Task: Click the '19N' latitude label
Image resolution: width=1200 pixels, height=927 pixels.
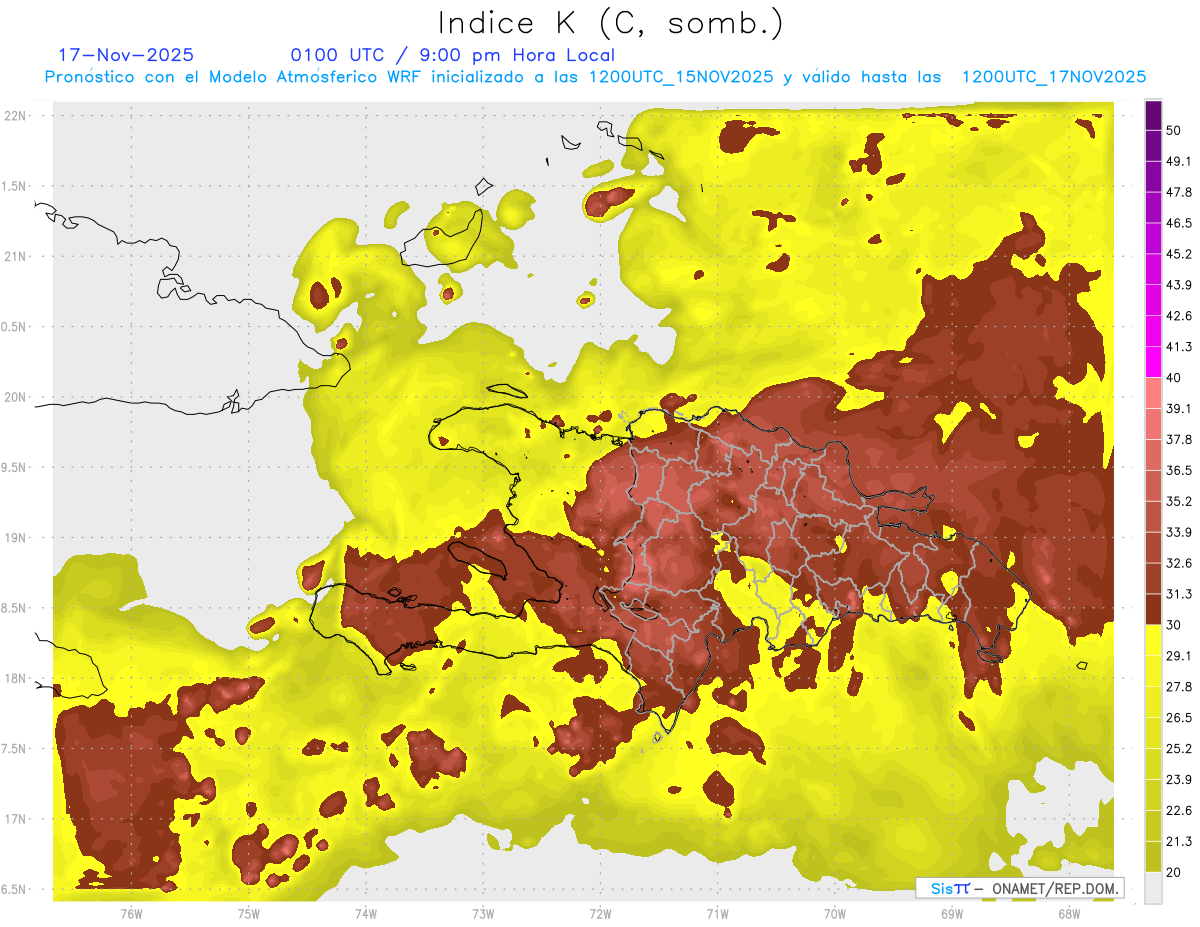Action: click(15, 538)
